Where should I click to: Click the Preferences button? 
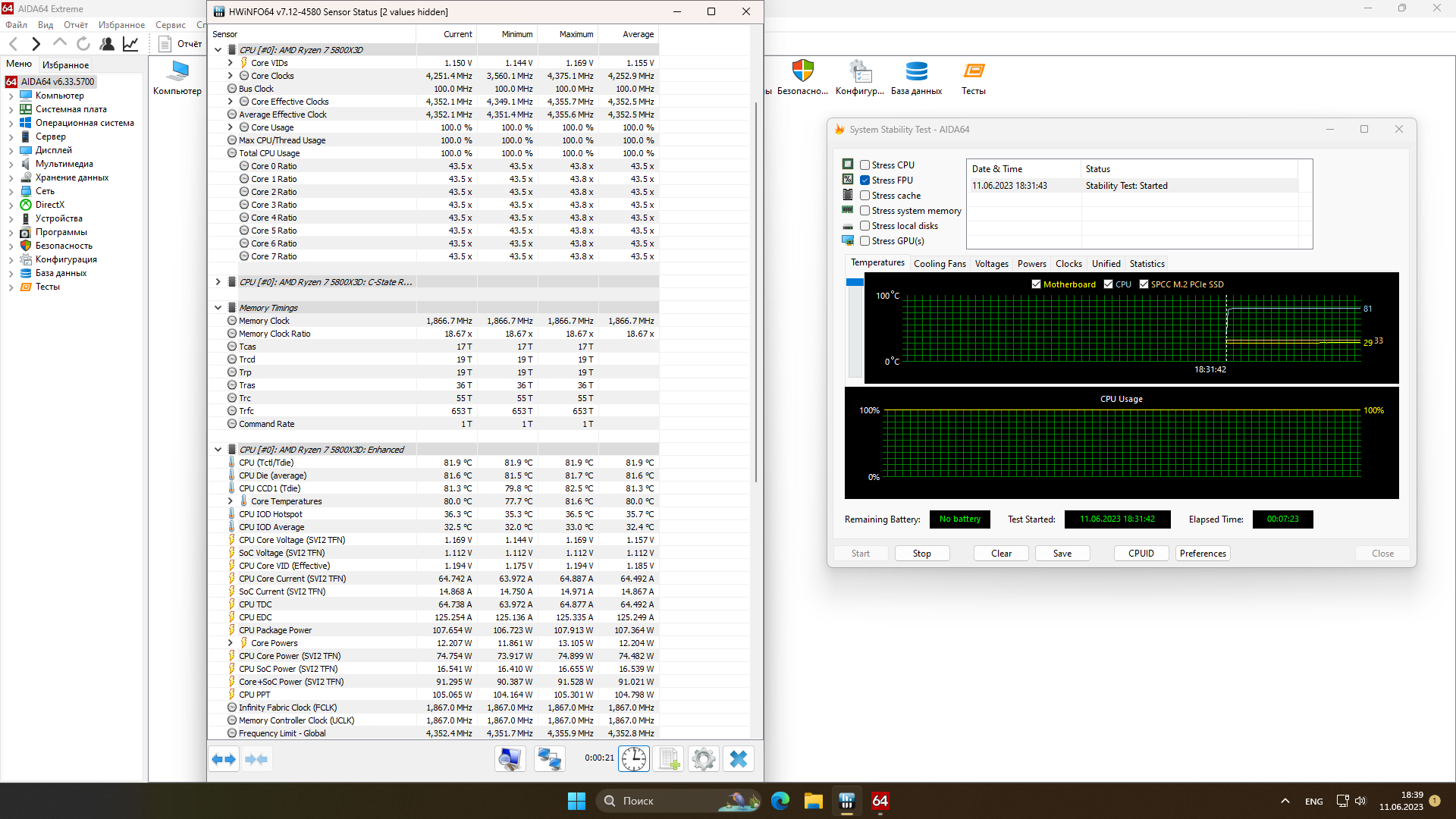click(x=1202, y=554)
